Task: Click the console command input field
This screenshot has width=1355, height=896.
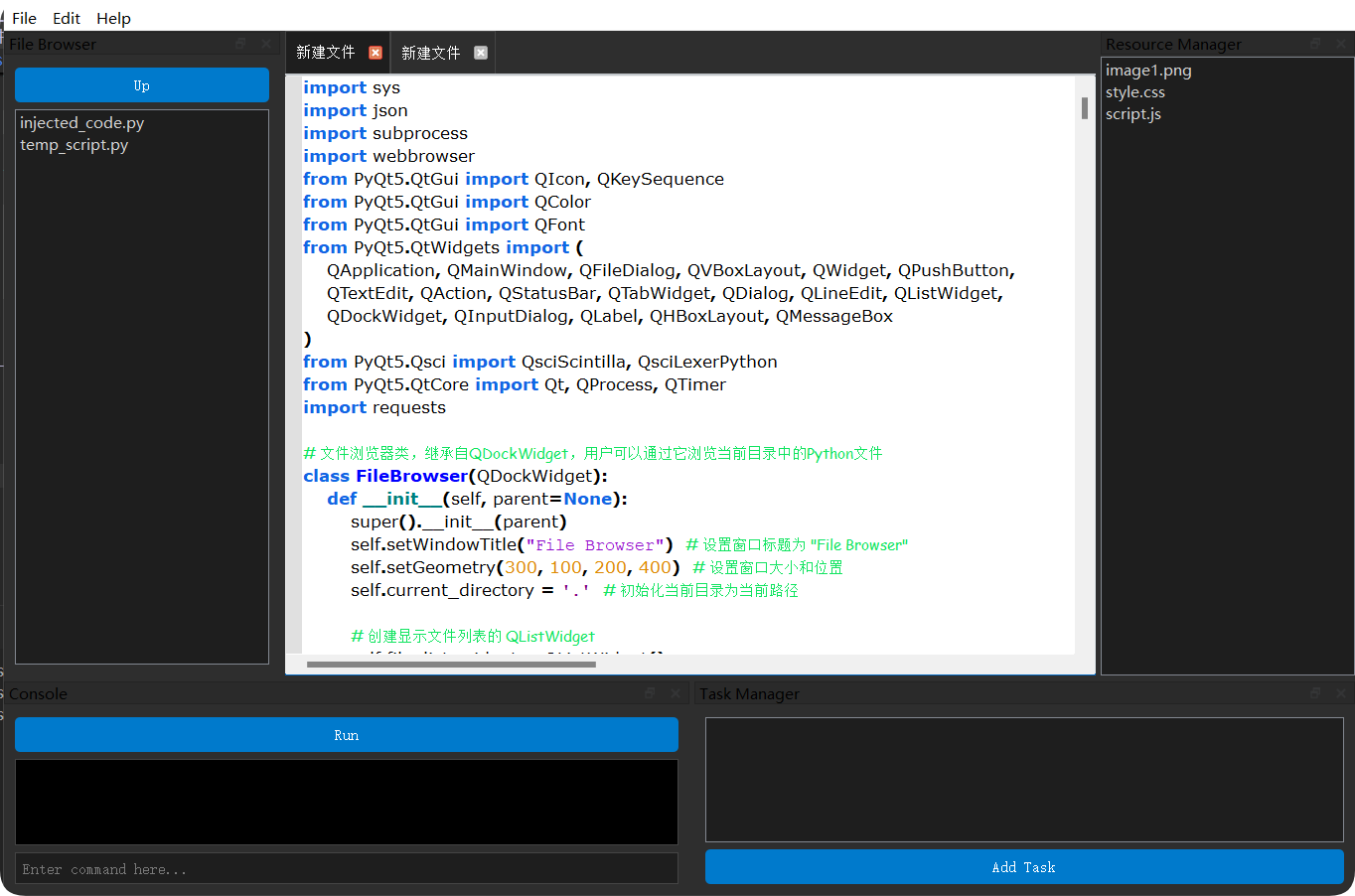Action: [x=346, y=869]
